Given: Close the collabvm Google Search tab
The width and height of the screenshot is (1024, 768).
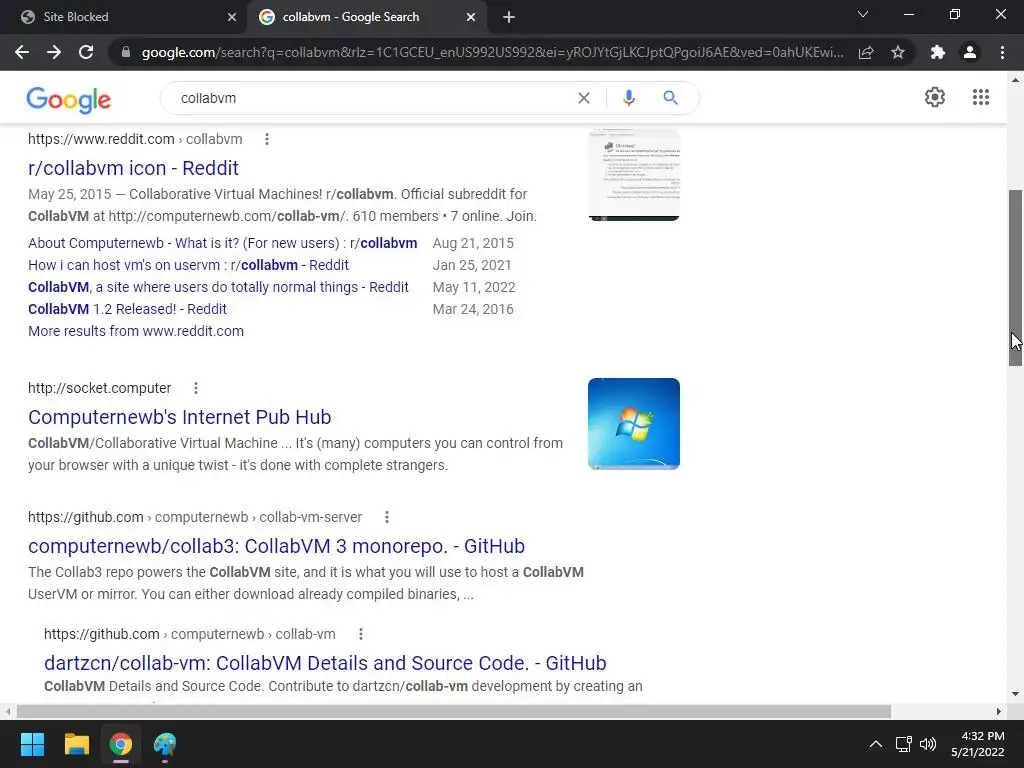Looking at the screenshot, I should (471, 17).
